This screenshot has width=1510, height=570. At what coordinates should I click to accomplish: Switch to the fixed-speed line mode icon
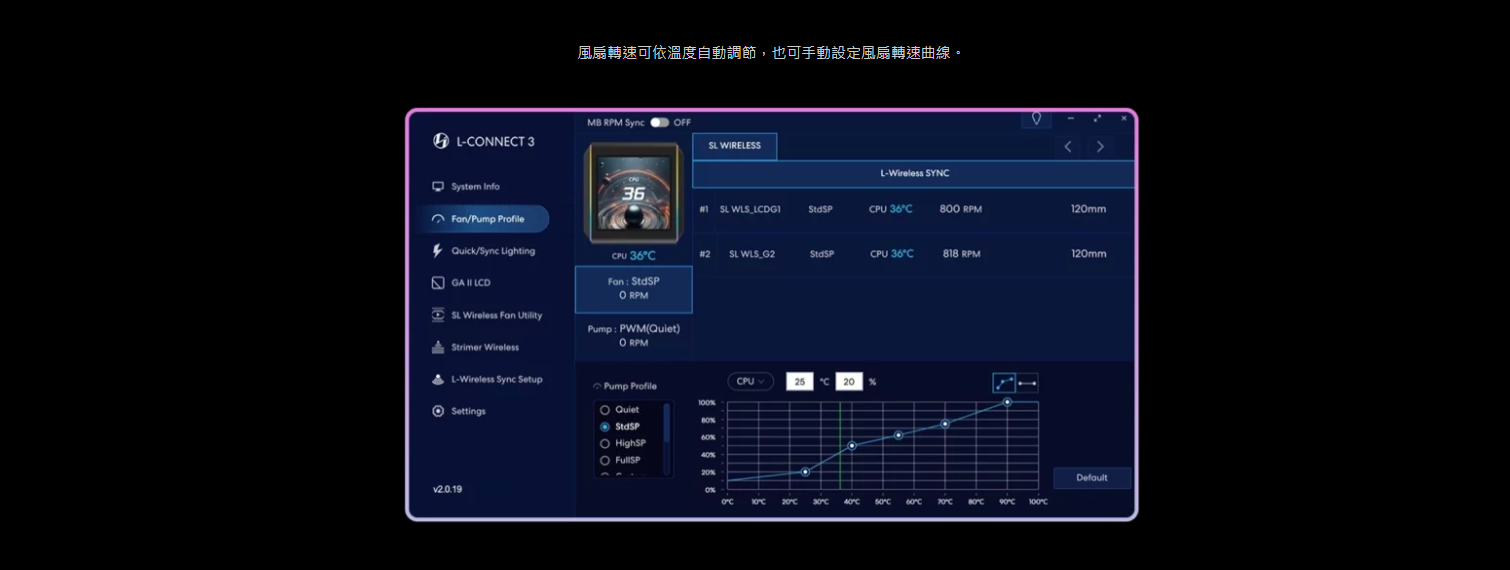(1027, 383)
